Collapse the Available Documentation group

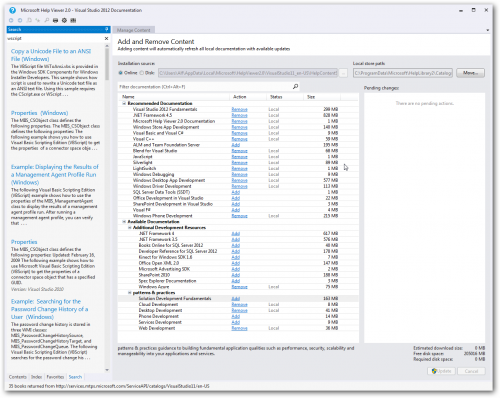[124, 222]
